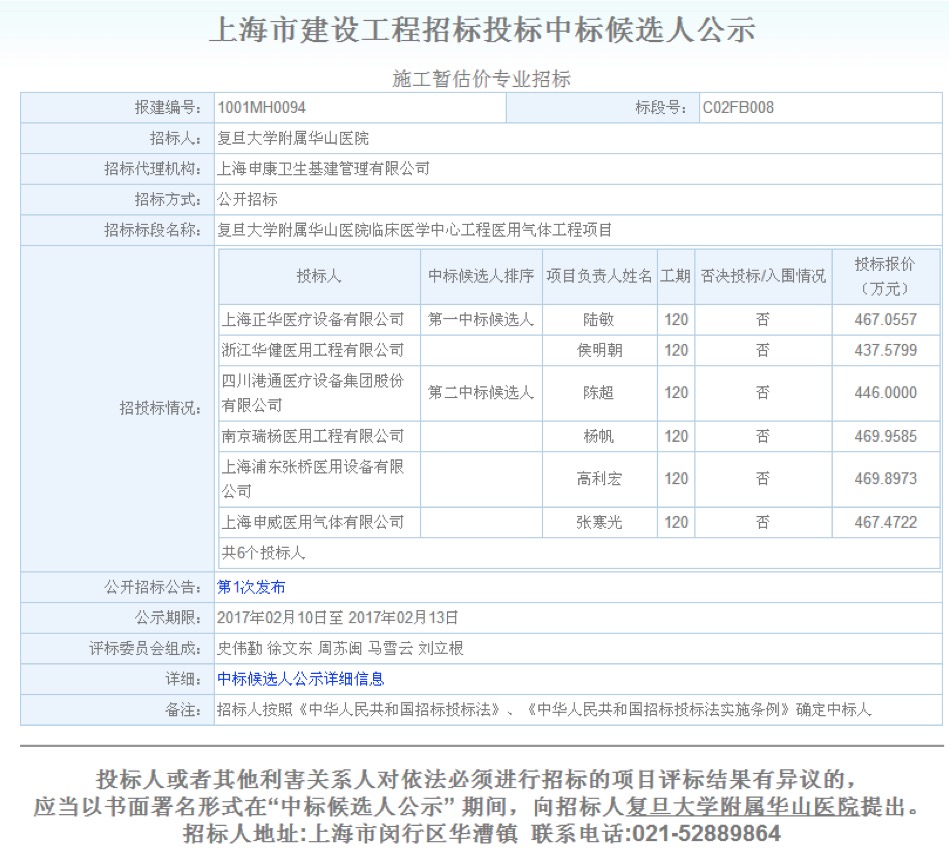This screenshot has height=849, width=949.
Task: Click the 标段号 value C02FB008
Action: 738,108
